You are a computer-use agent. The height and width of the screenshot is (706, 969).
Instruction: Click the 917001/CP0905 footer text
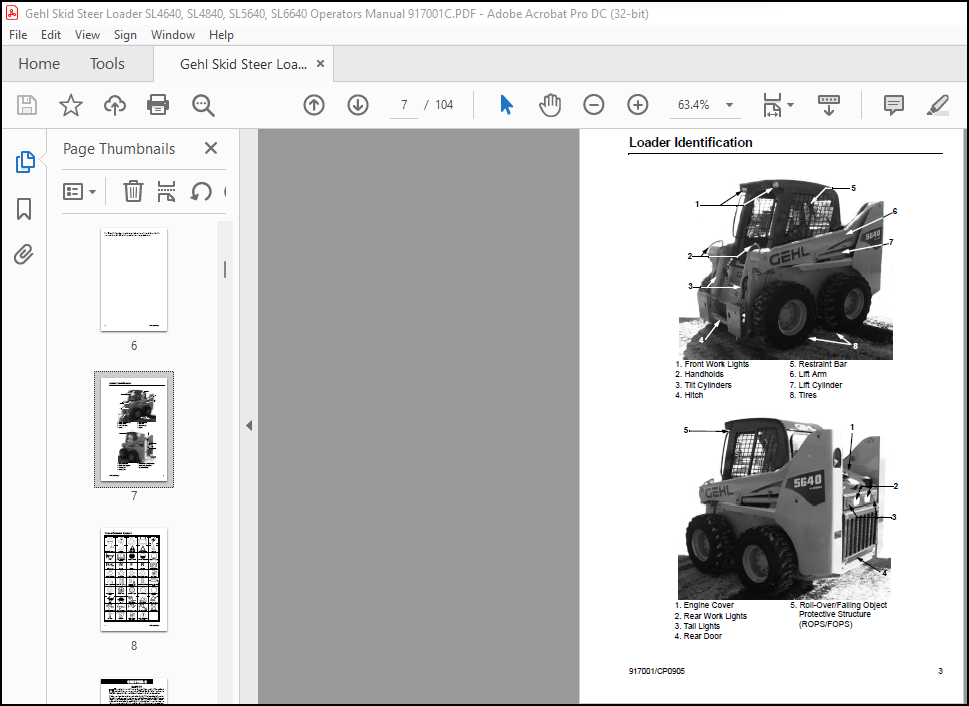656,671
